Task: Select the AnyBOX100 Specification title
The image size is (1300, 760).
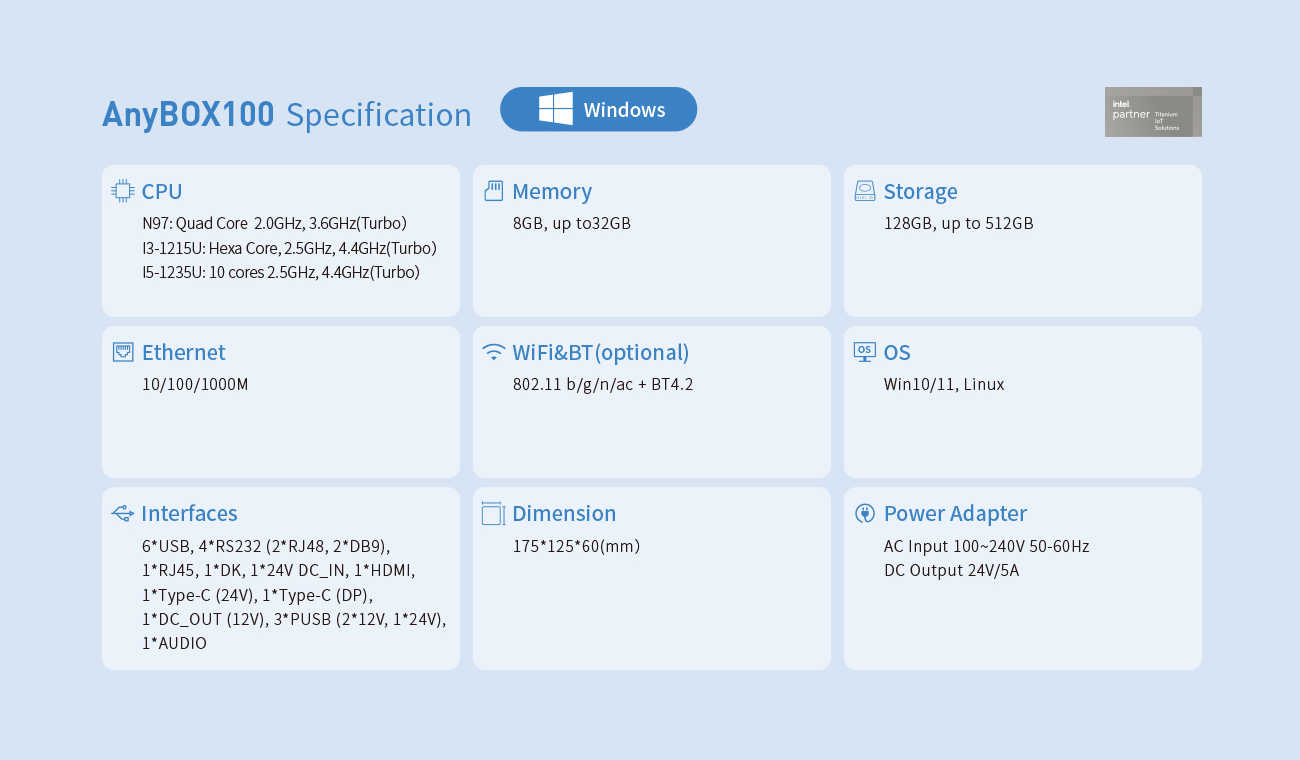Action: coord(287,115)
